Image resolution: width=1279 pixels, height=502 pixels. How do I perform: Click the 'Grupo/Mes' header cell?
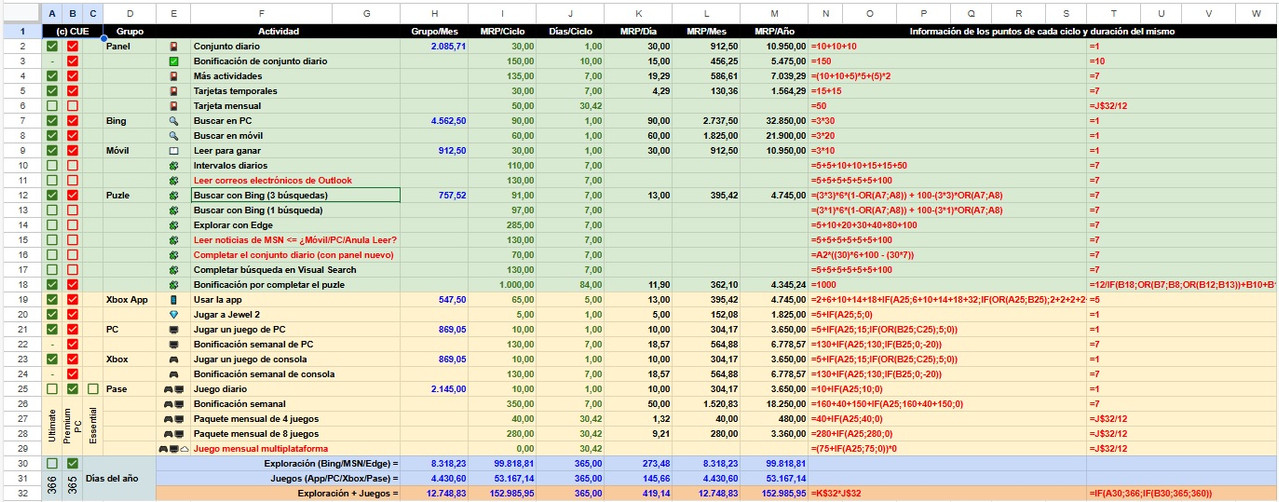point(434,32)
